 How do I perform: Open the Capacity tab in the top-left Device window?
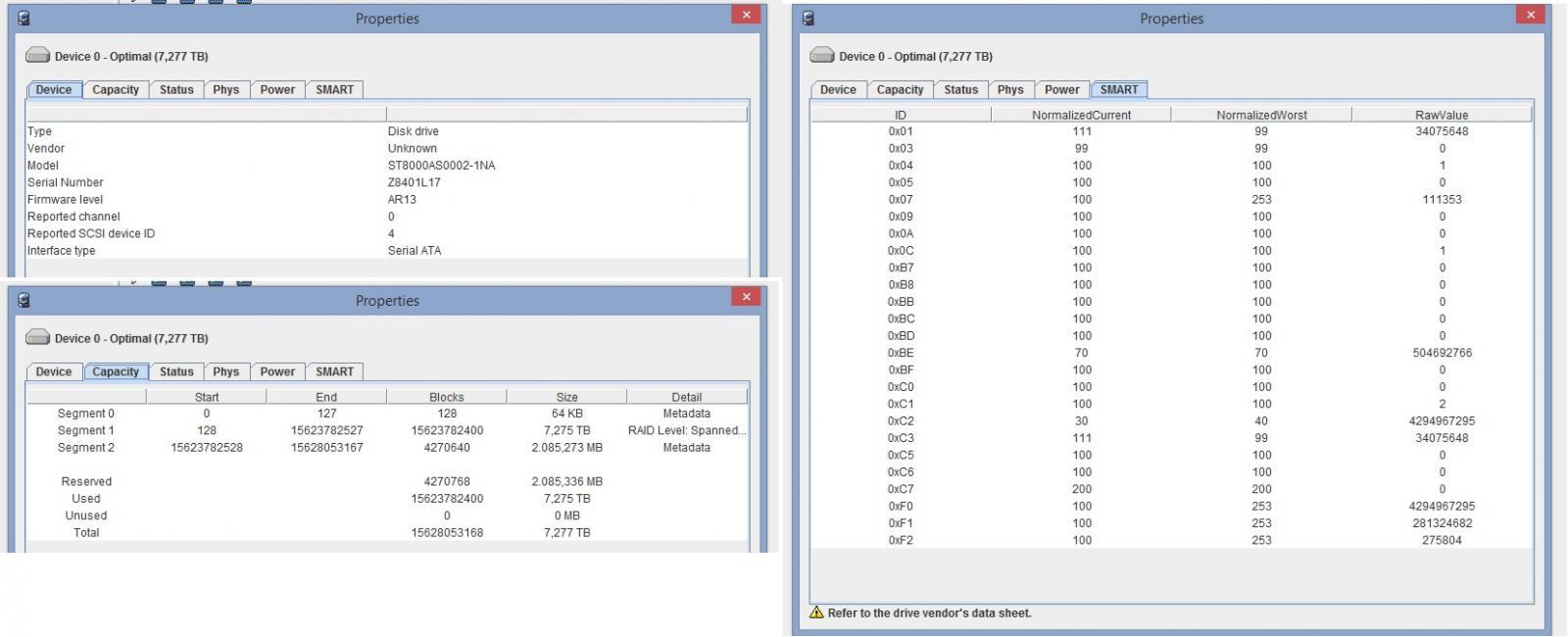[116, 89]
